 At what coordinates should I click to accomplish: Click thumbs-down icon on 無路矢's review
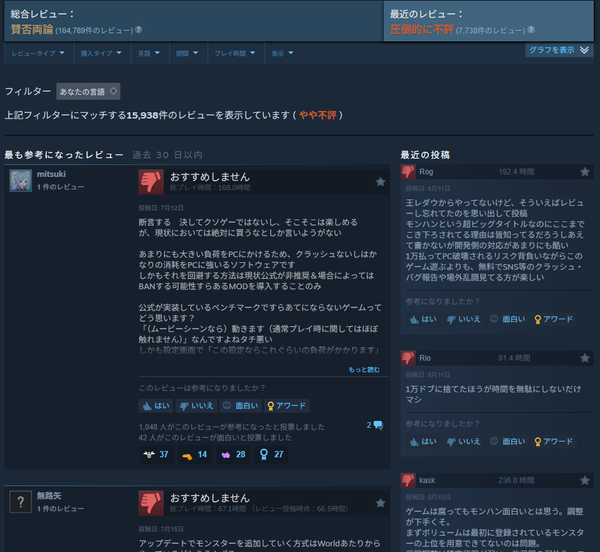coord(151,503)
